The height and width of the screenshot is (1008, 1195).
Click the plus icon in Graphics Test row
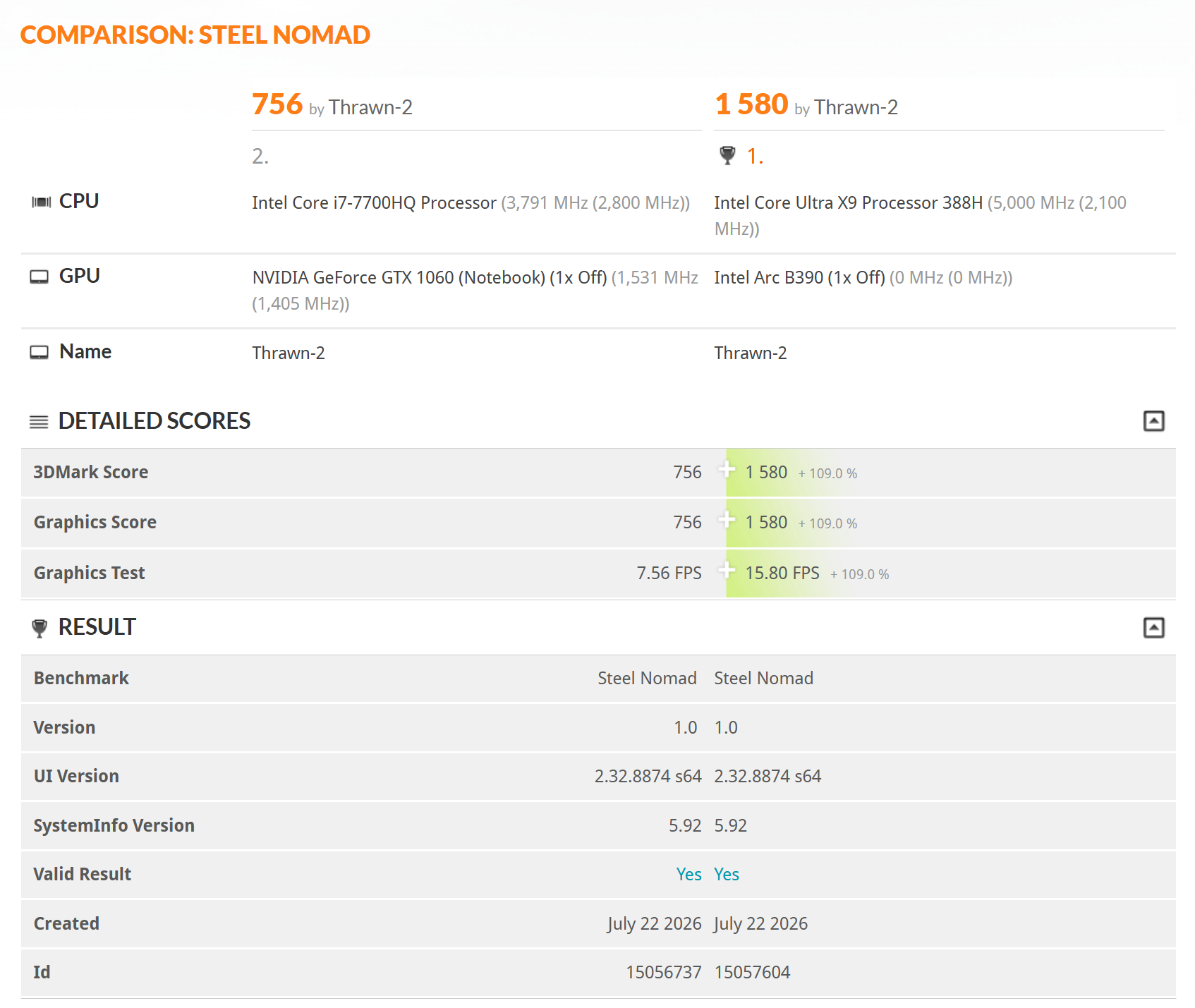pos(727,570)
